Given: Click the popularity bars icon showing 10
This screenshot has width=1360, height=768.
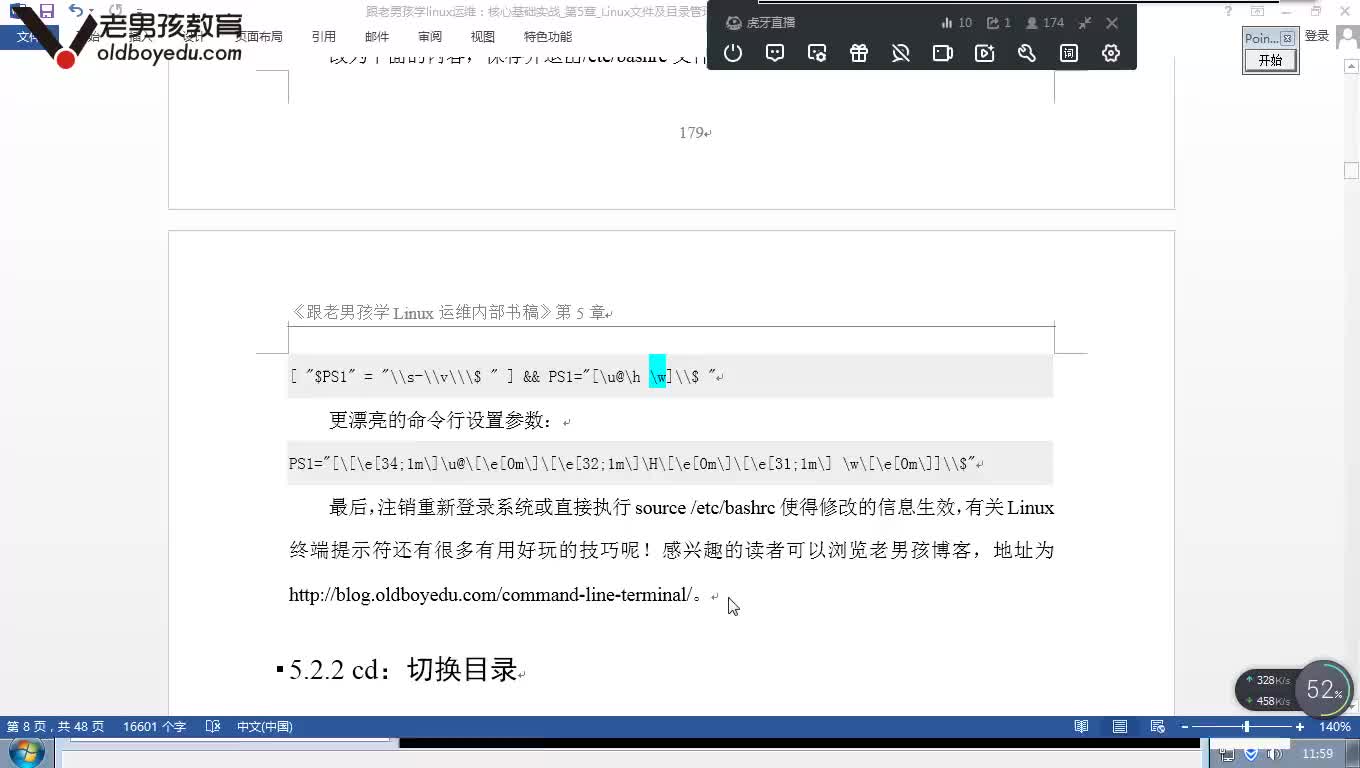Looking at the screenshot, I should pos(947,23).
